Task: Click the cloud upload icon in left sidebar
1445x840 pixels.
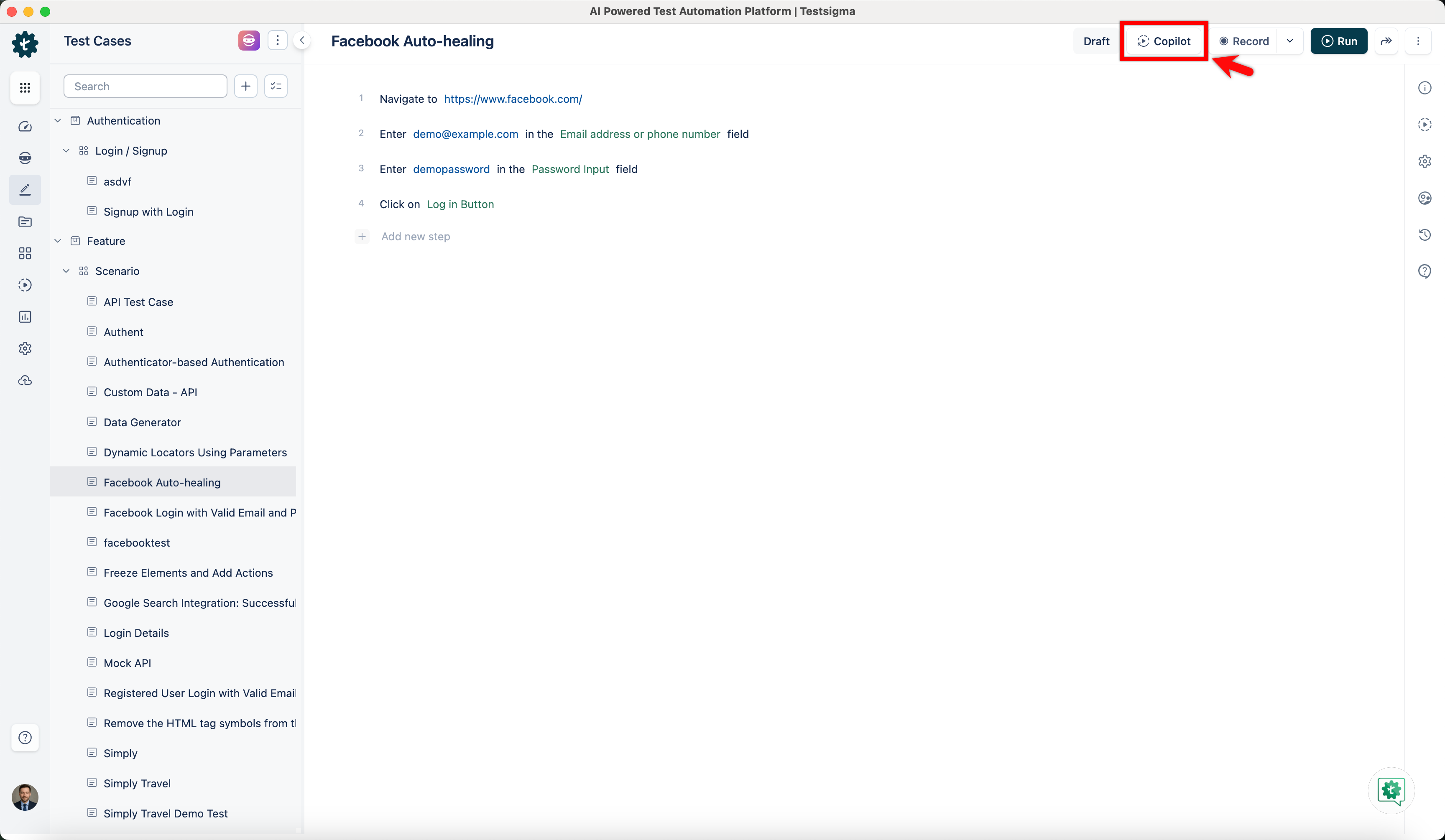Action: (25, 380)
